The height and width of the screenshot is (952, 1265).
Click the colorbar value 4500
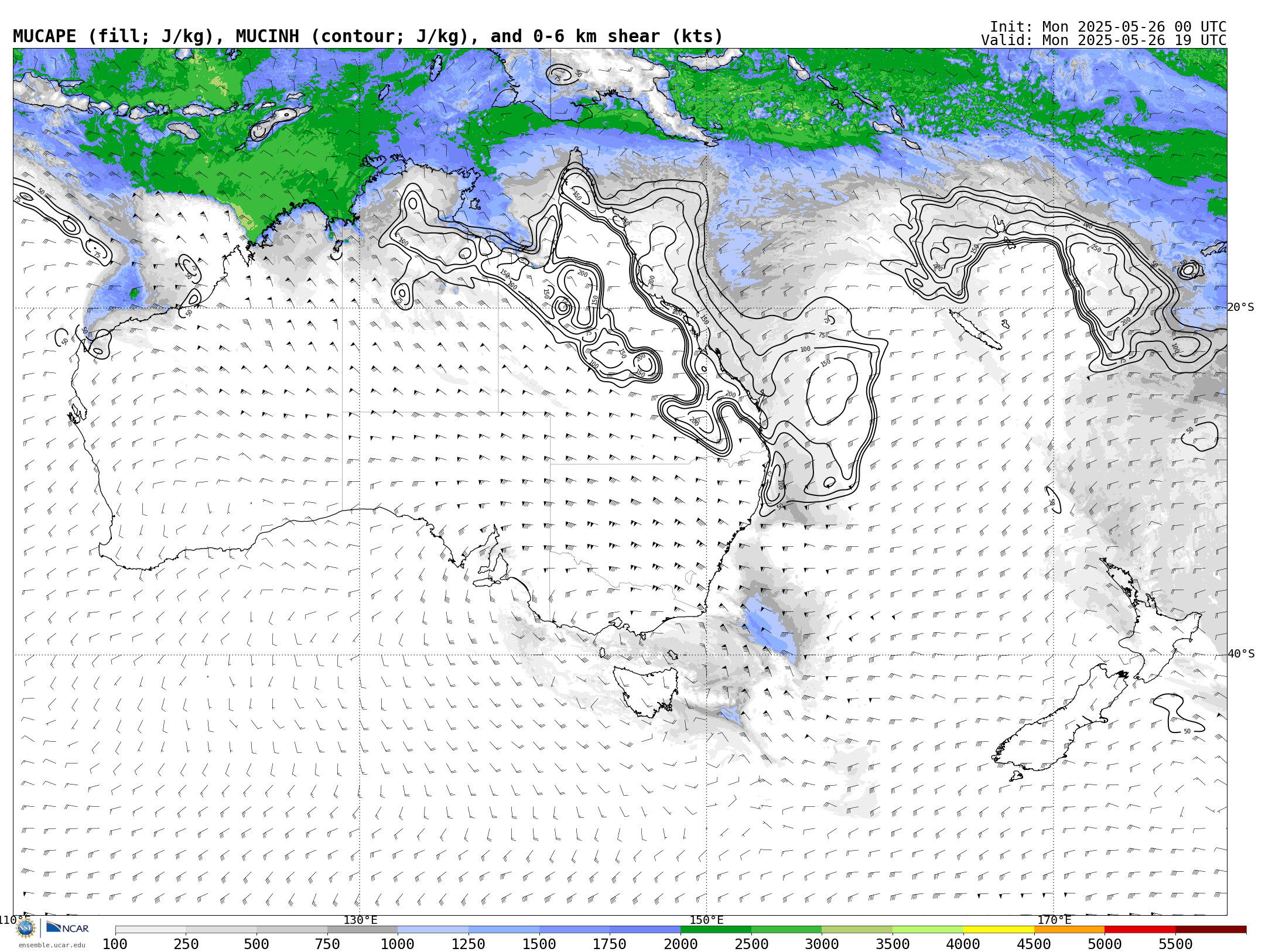1034,944
